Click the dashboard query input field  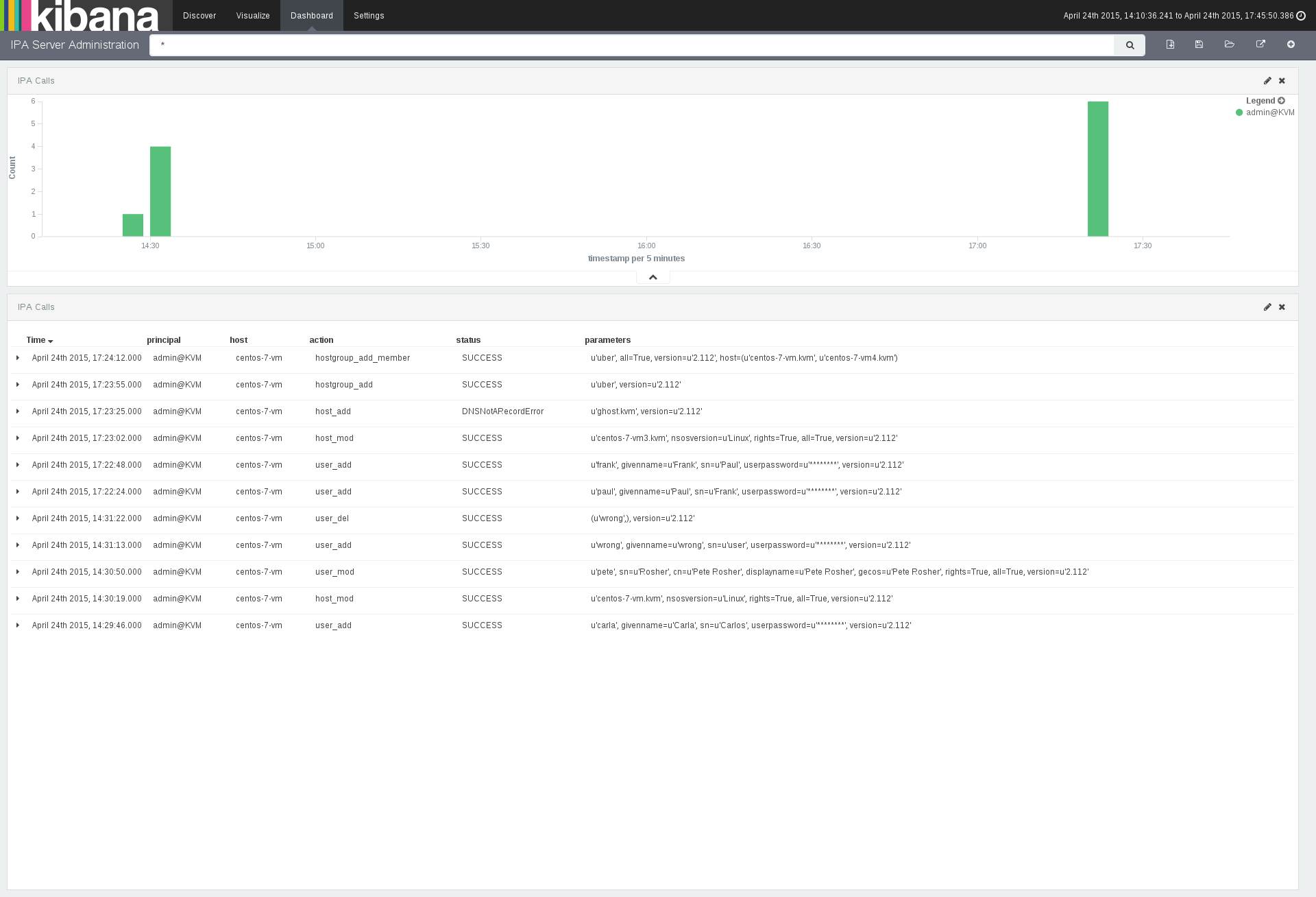tap(631, 45)
